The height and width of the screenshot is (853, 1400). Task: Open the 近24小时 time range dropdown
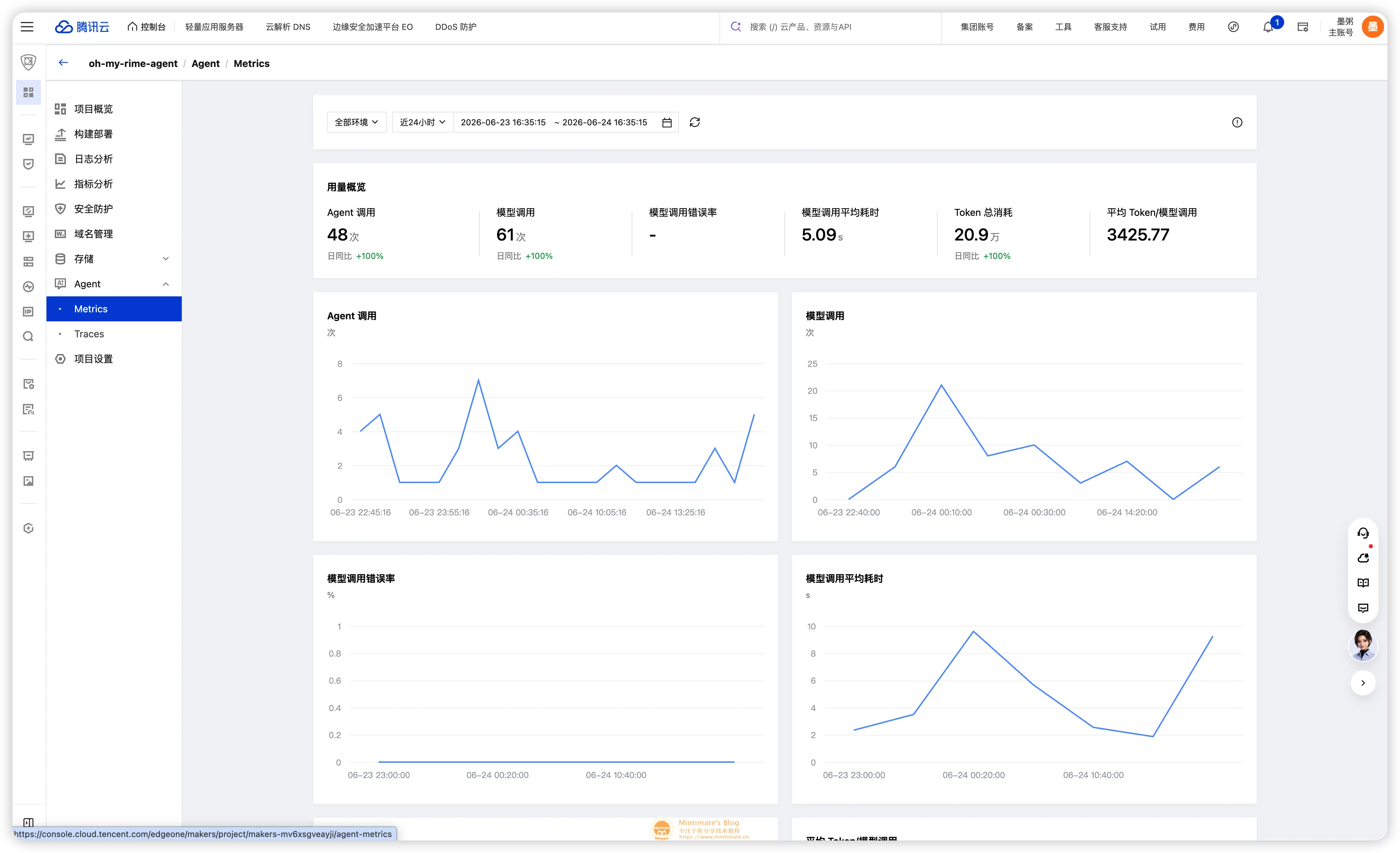(x=422, y=122)
